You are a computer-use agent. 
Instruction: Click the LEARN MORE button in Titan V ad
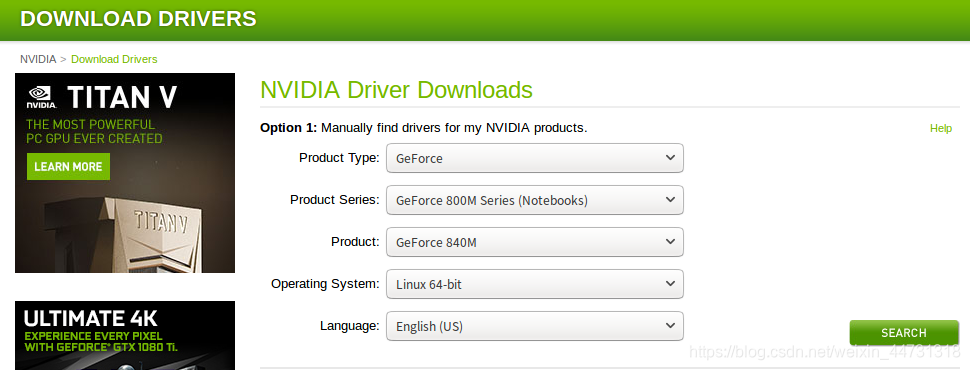click(68, 166)
